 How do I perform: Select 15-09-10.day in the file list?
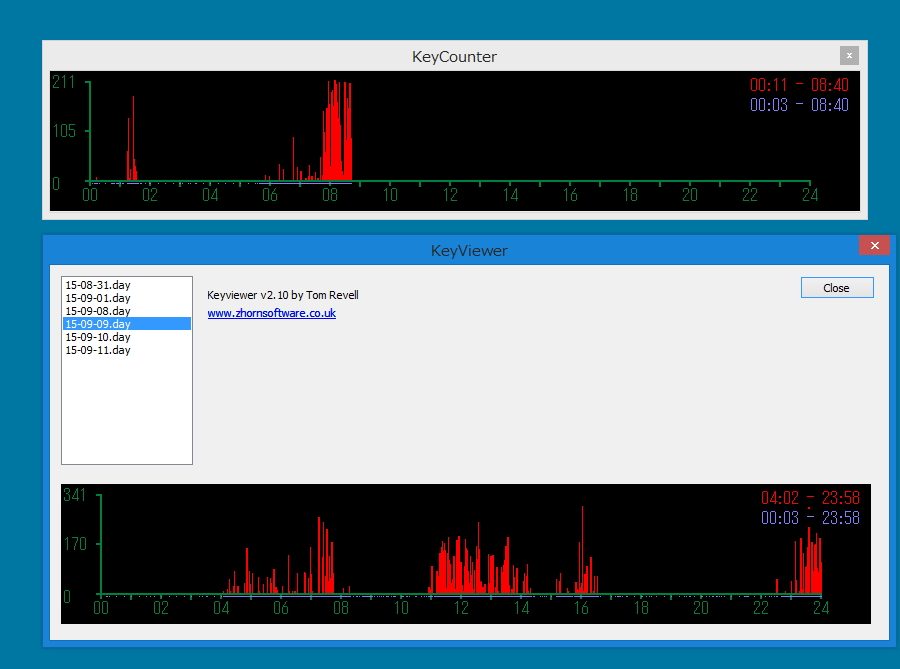[126, 337]
